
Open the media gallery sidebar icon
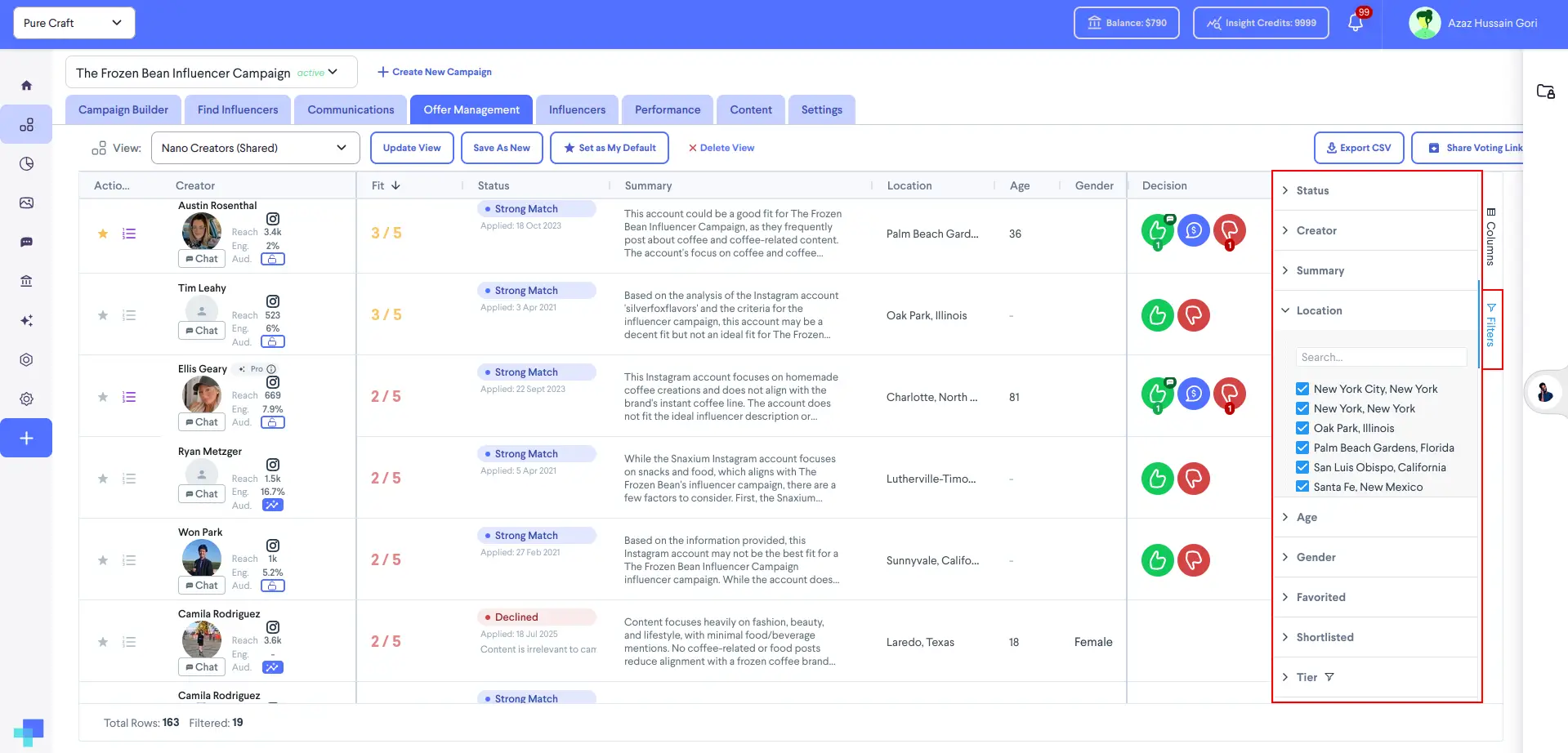26,203
